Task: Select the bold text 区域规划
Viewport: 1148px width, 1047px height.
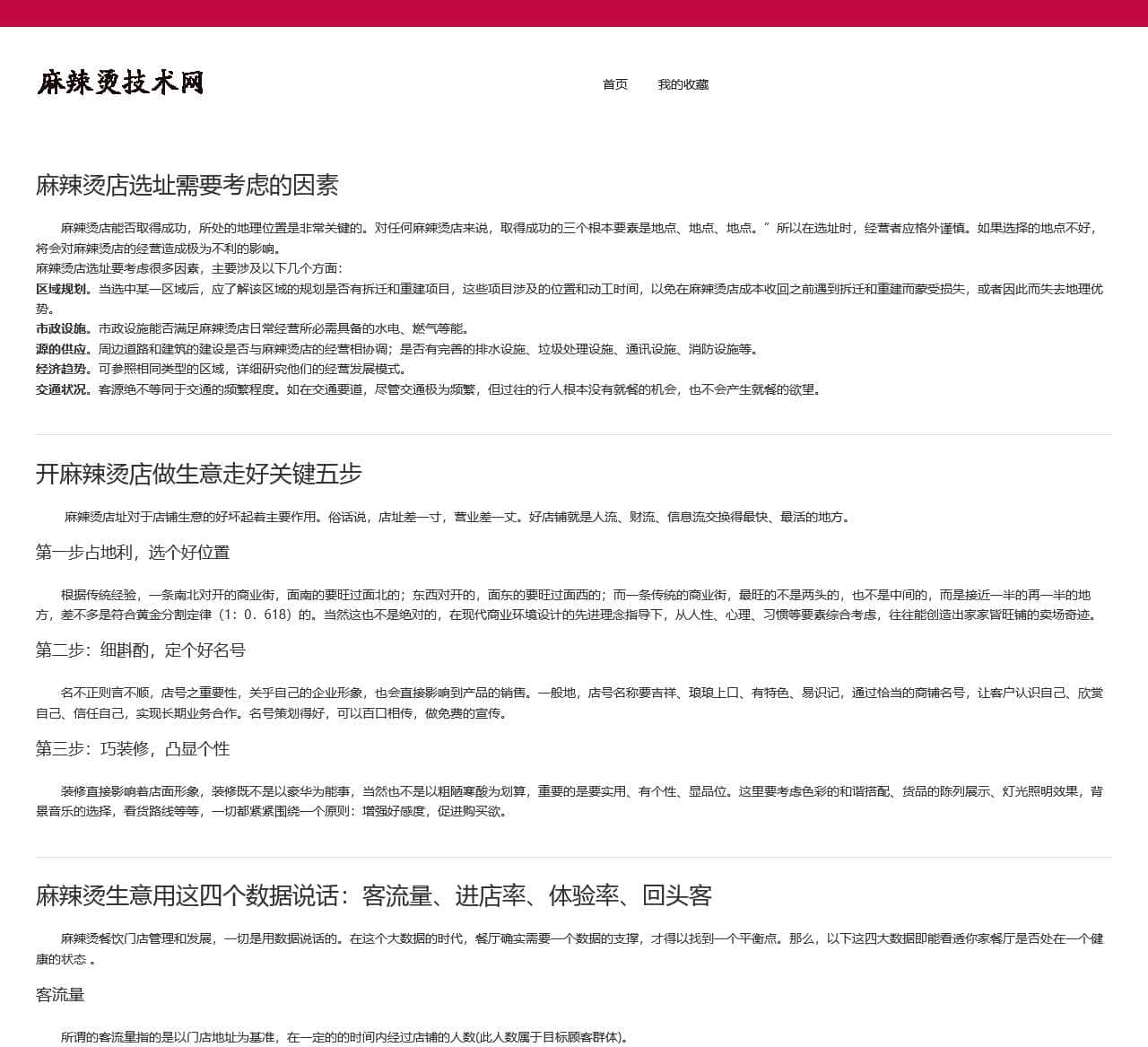Action: coord(59,286)
